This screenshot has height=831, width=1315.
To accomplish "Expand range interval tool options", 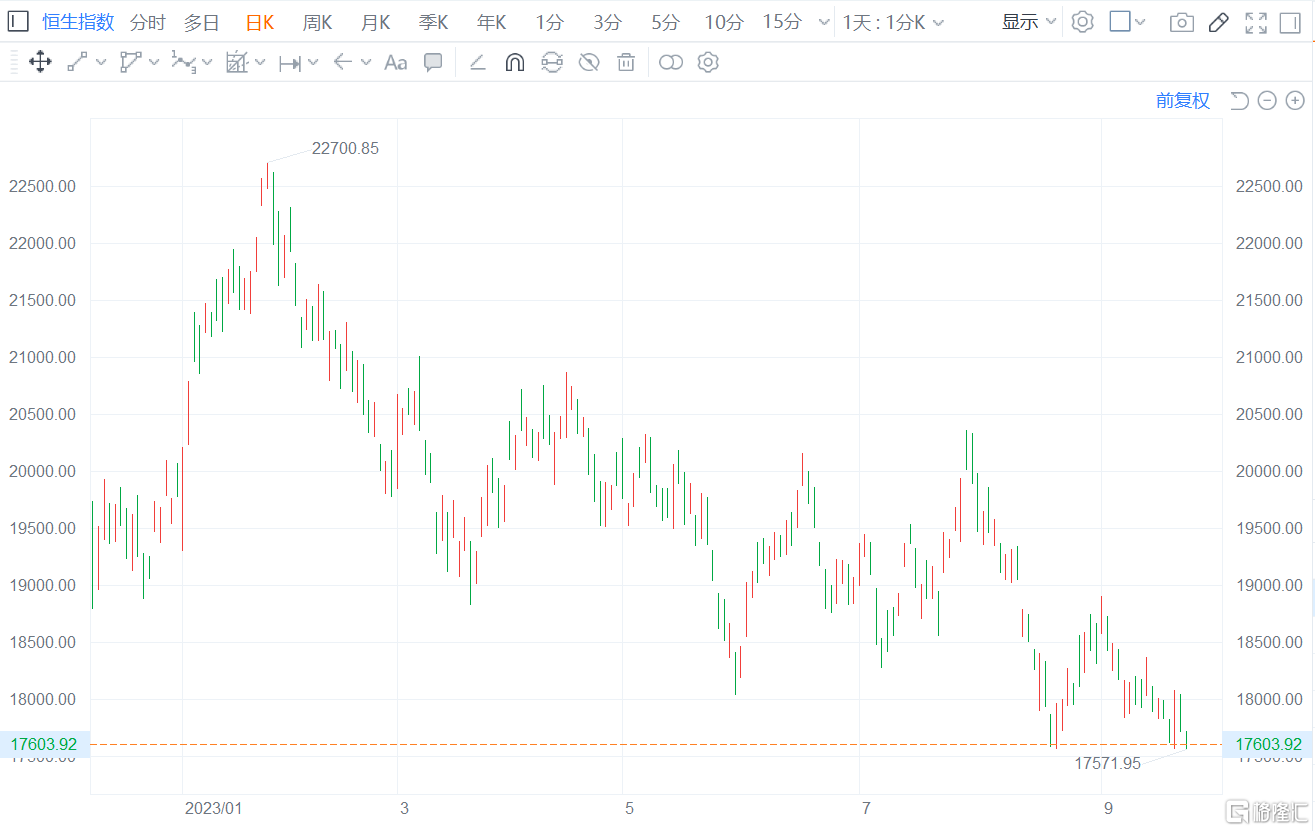I will tap(313, 63).
